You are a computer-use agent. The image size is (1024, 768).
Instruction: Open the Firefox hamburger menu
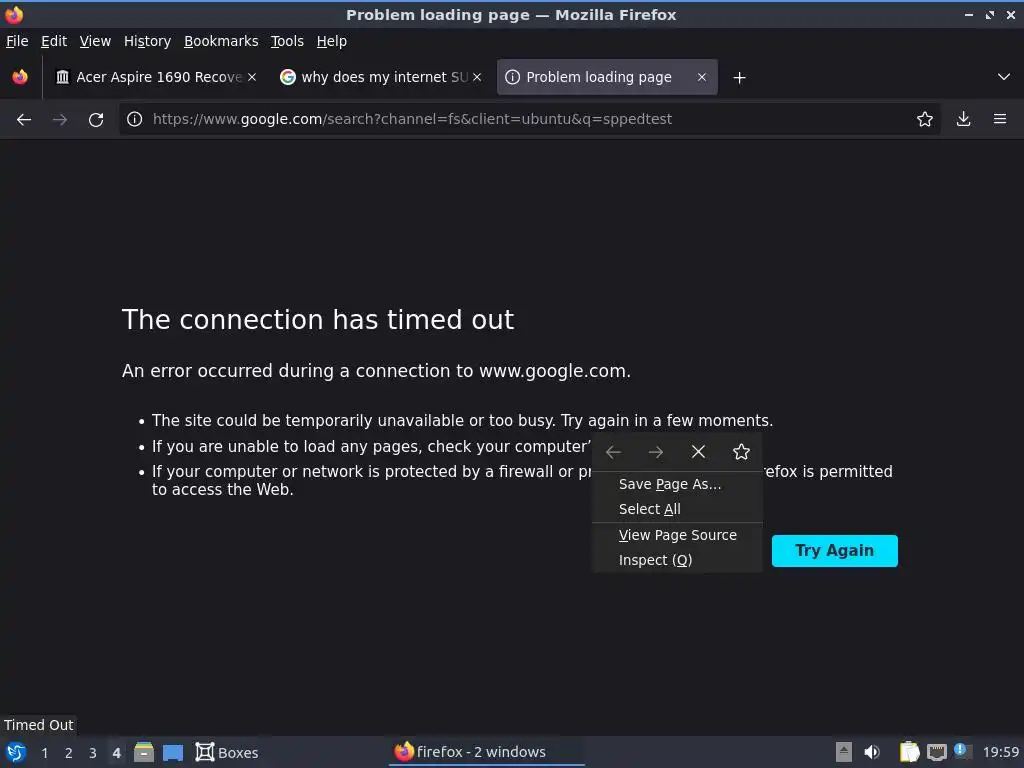click(999, 119)
